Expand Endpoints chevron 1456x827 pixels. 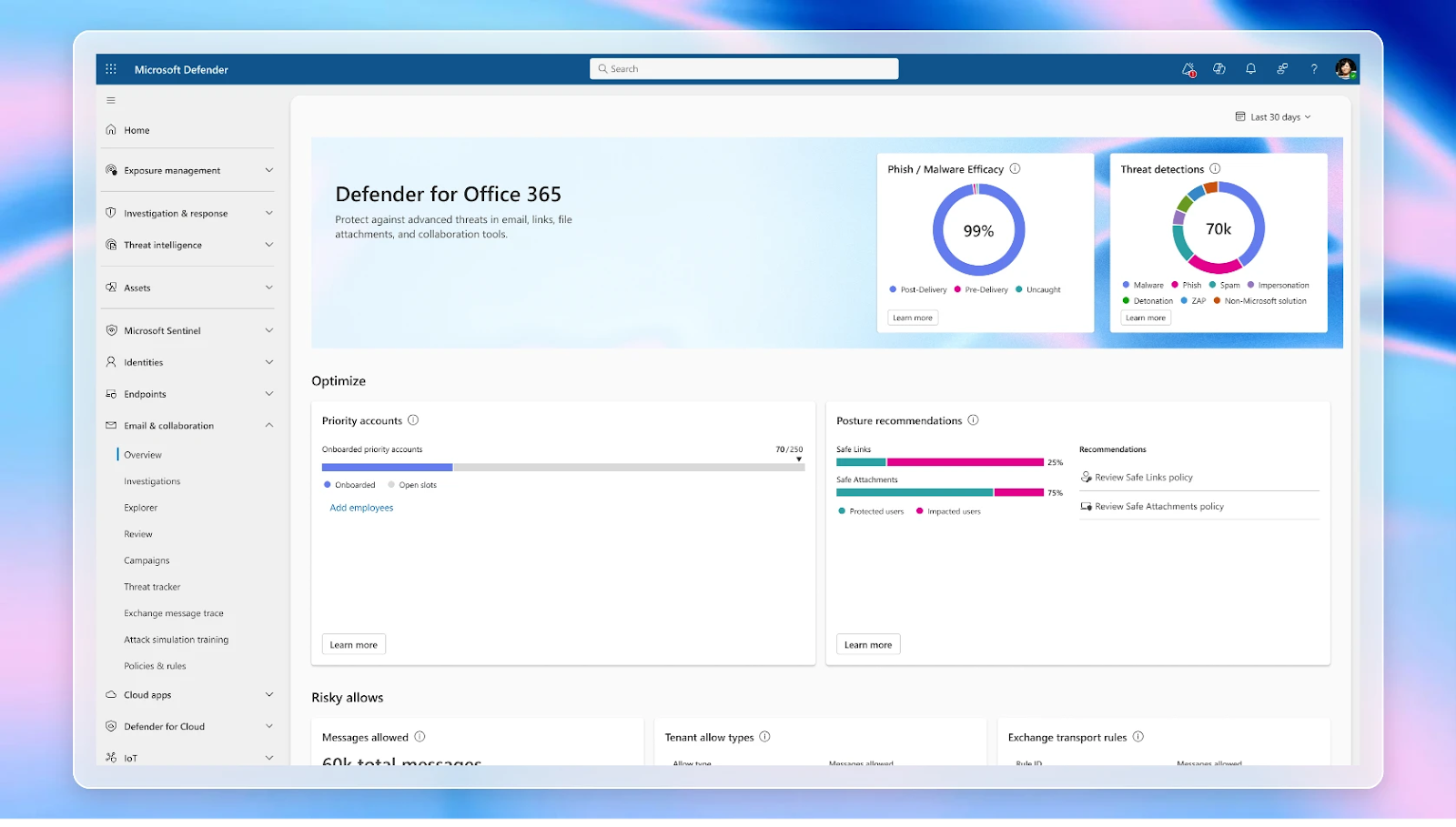(268, 394)
